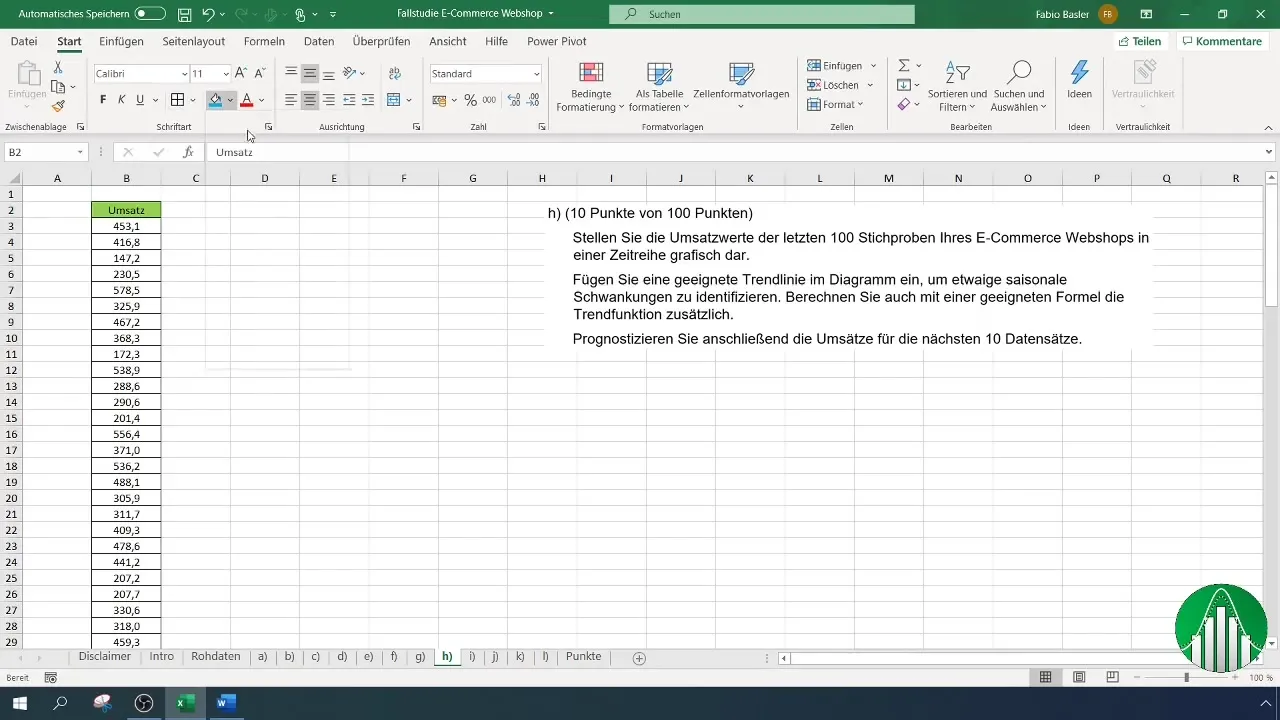Add a new sheet plus icon
Screen dimensions: 1280x720
[x=639, y=658]
